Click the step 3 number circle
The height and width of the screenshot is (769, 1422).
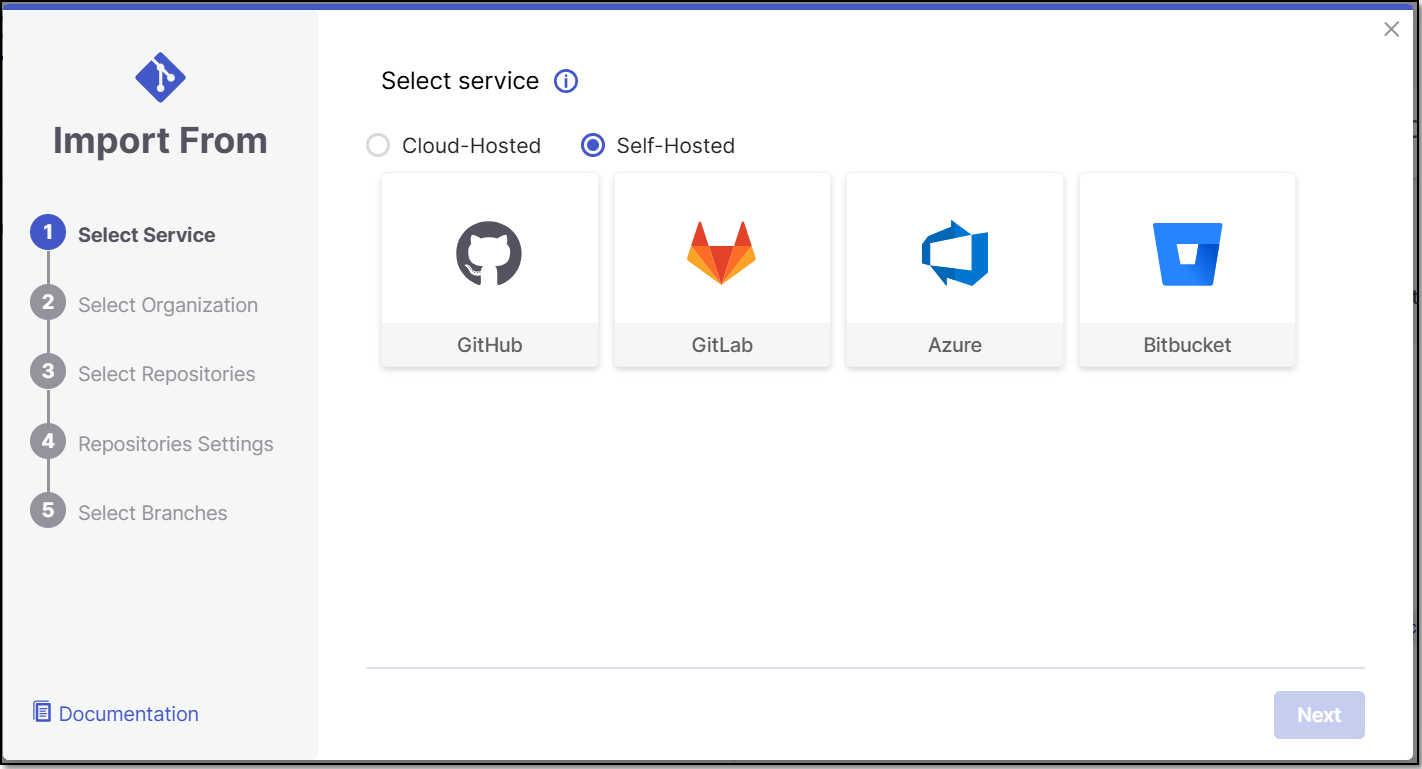(48, 371)
